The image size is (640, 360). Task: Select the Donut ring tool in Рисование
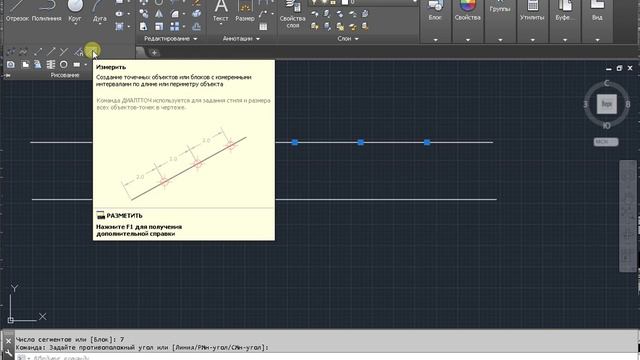pyautogui.click(x=64, y=64)
